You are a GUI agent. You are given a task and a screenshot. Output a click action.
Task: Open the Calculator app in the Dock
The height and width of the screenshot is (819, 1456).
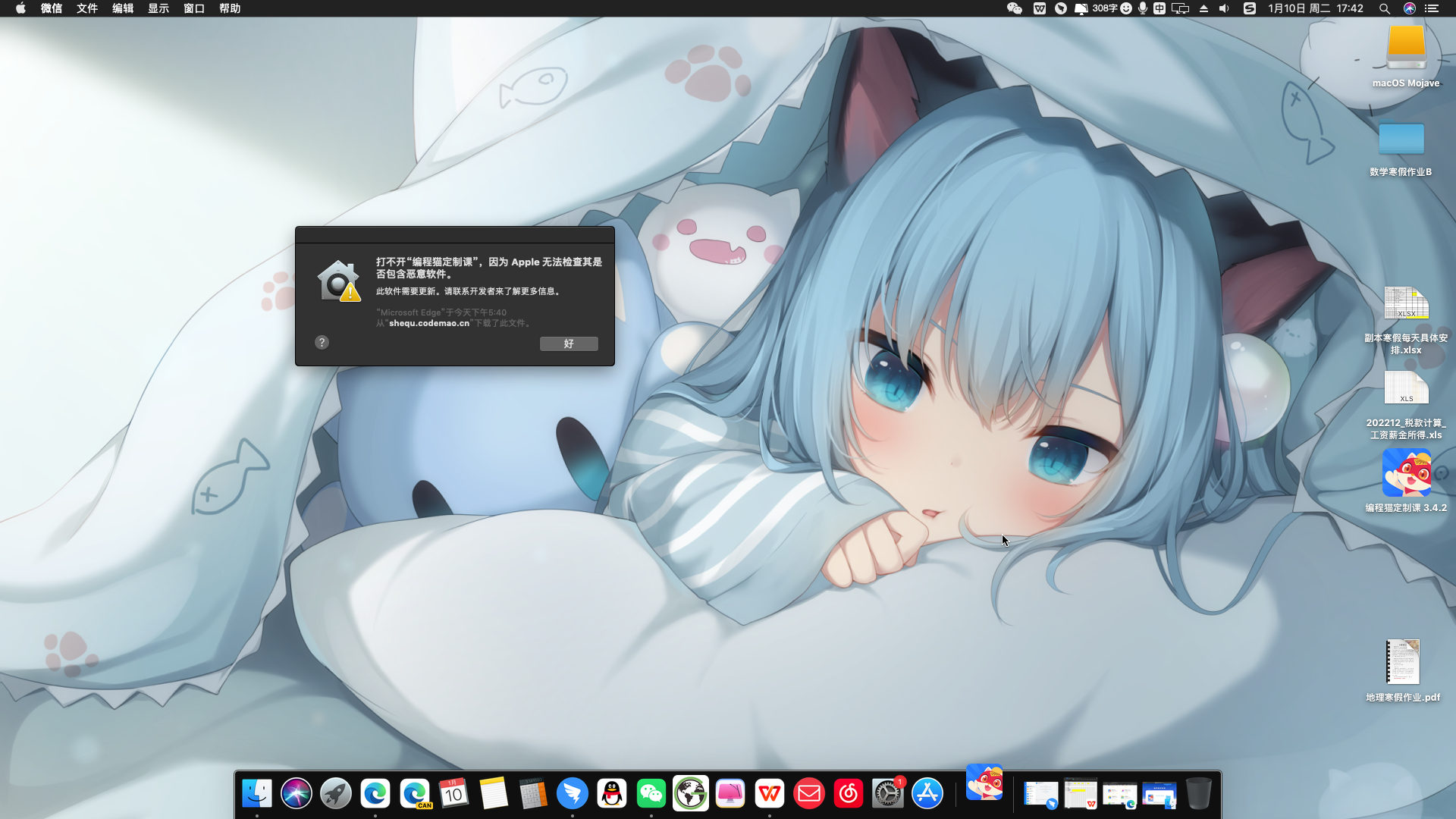click(x=533, y=794)
